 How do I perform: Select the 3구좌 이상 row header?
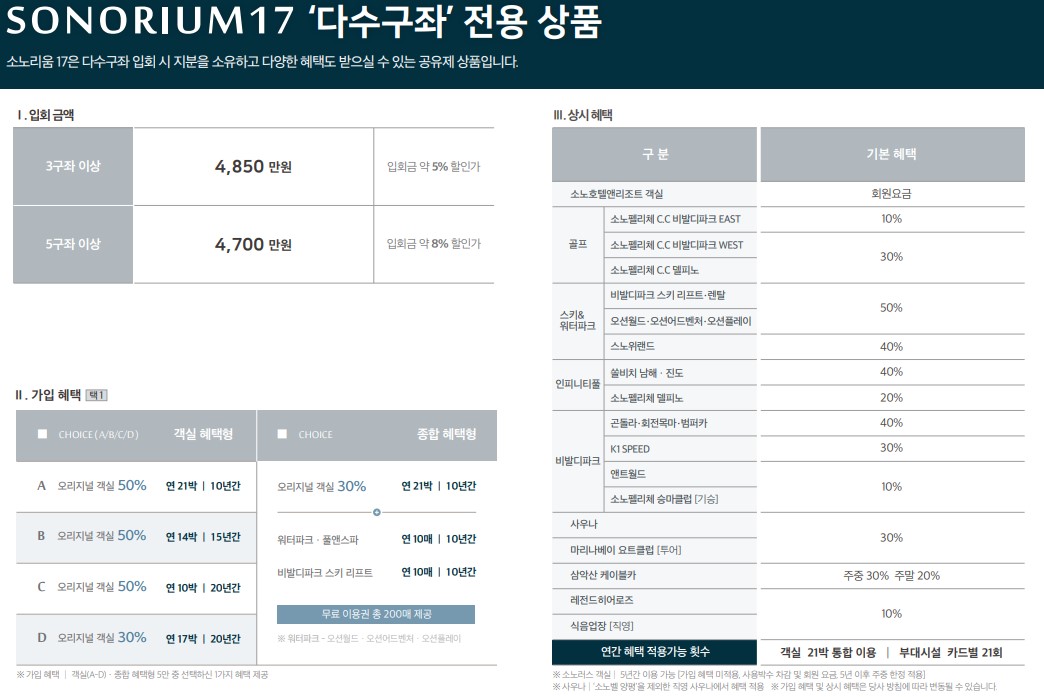pyautogui.click(x=73, y=166)
